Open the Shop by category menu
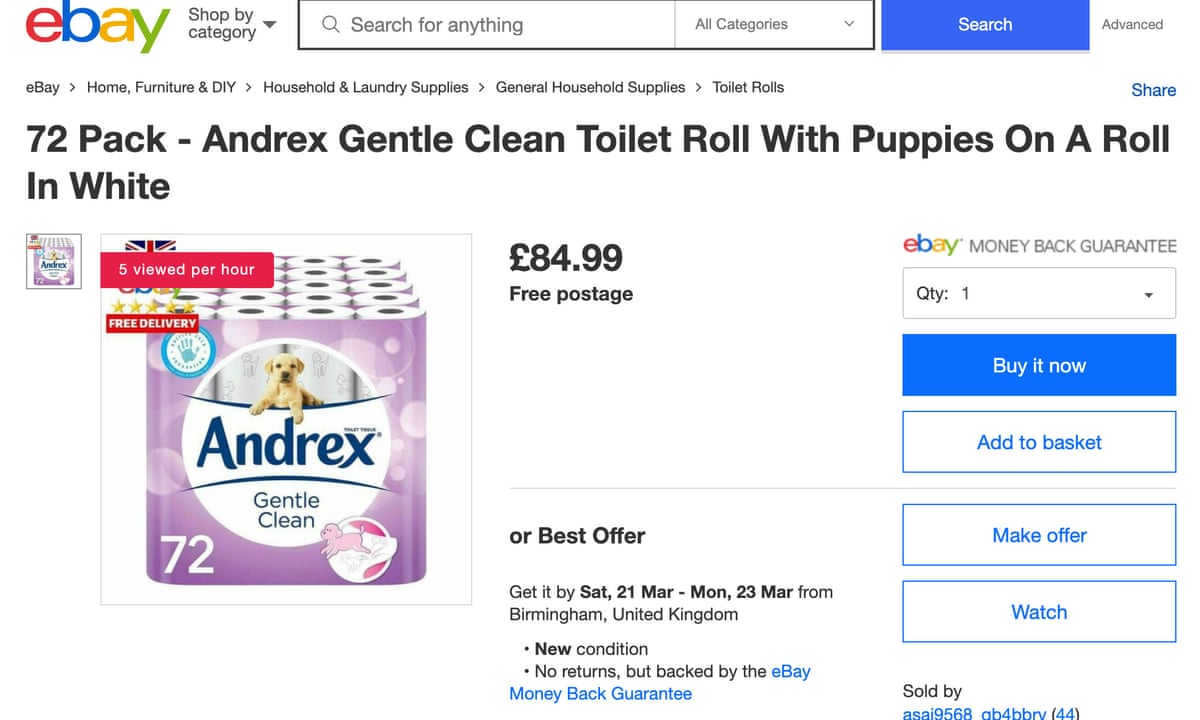 tap(231, 24)
